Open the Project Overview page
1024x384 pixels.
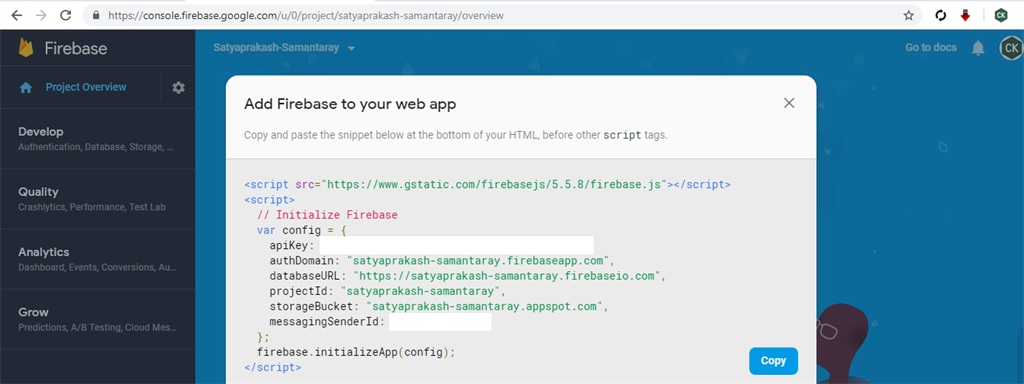[86, 87]
